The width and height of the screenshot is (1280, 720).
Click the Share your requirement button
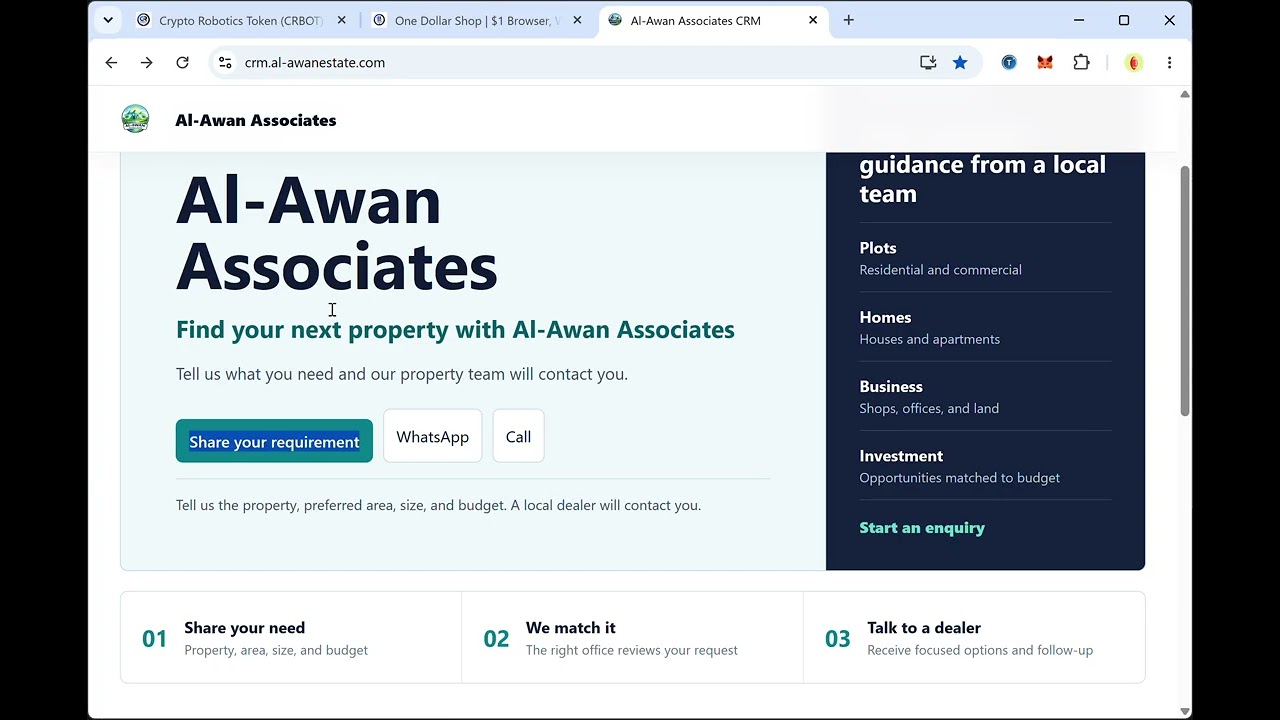coord(274,441)
